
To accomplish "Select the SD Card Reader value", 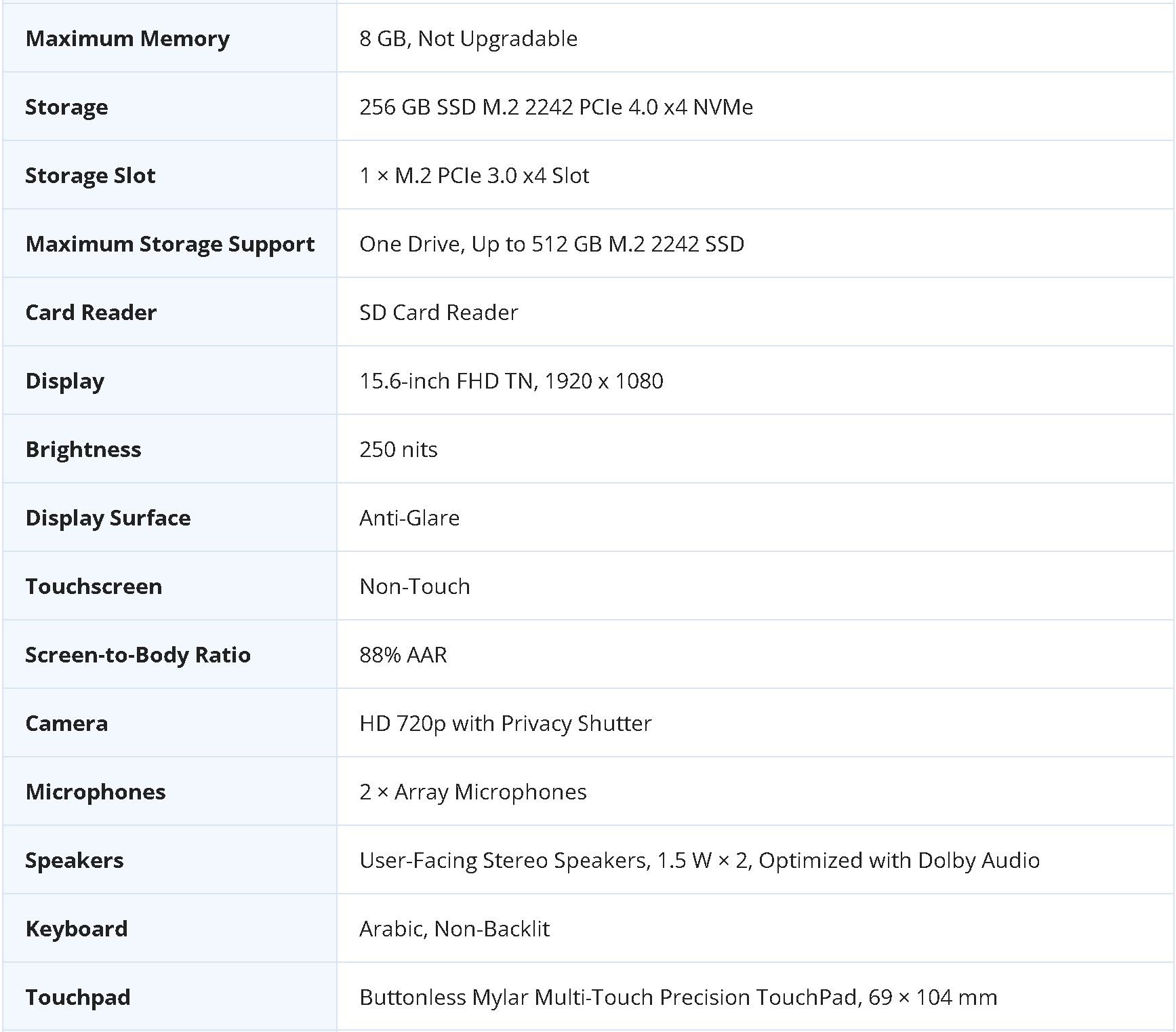I will [x=439, y=313].
